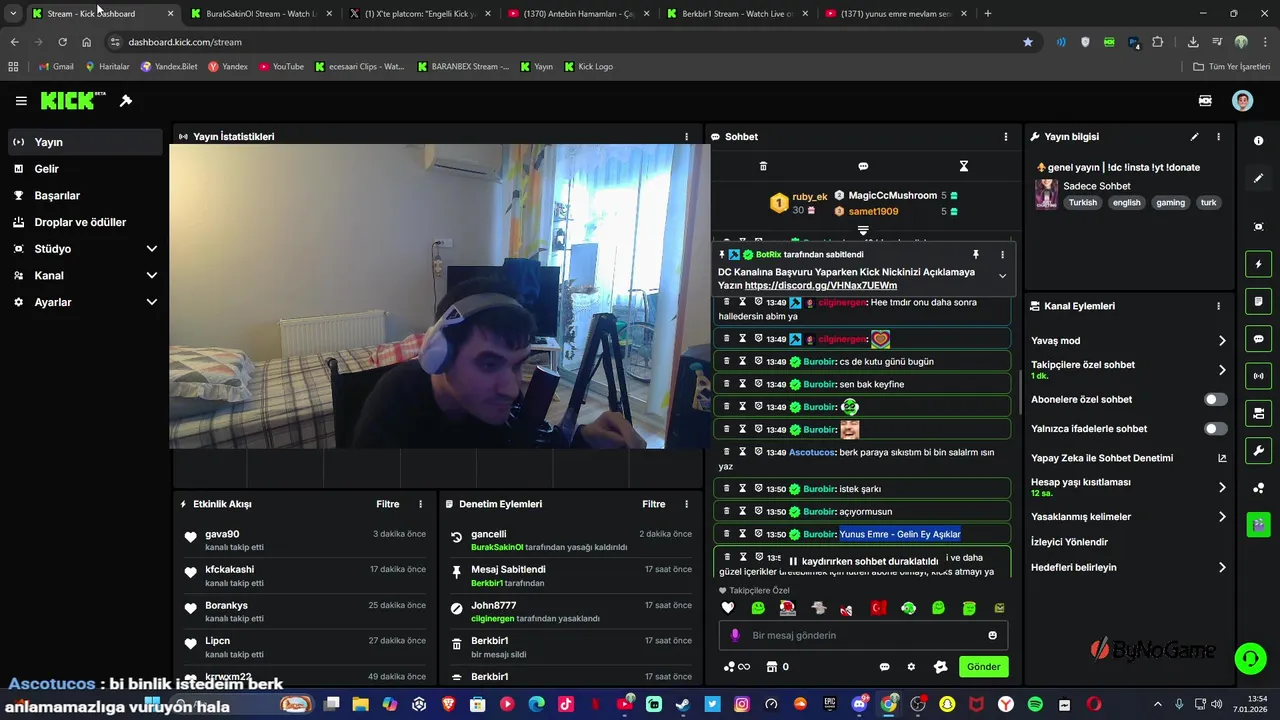
Task: Click the pencil icon in the right sidebar
Action: (x=1258, y=178)
